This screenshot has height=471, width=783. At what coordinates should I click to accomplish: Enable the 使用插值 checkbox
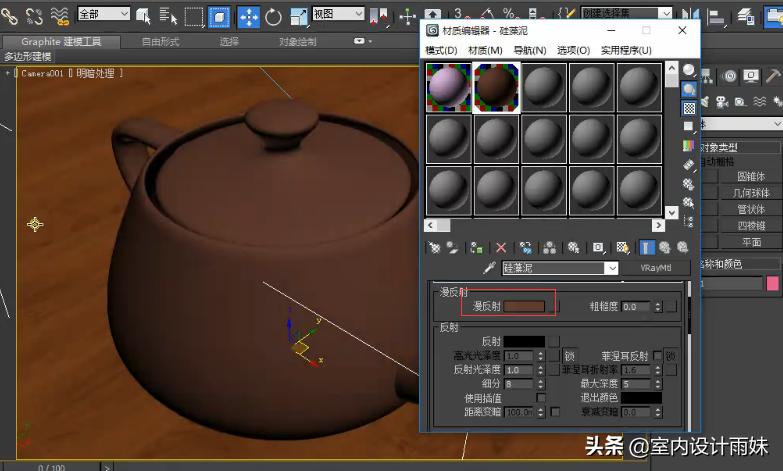541,397
